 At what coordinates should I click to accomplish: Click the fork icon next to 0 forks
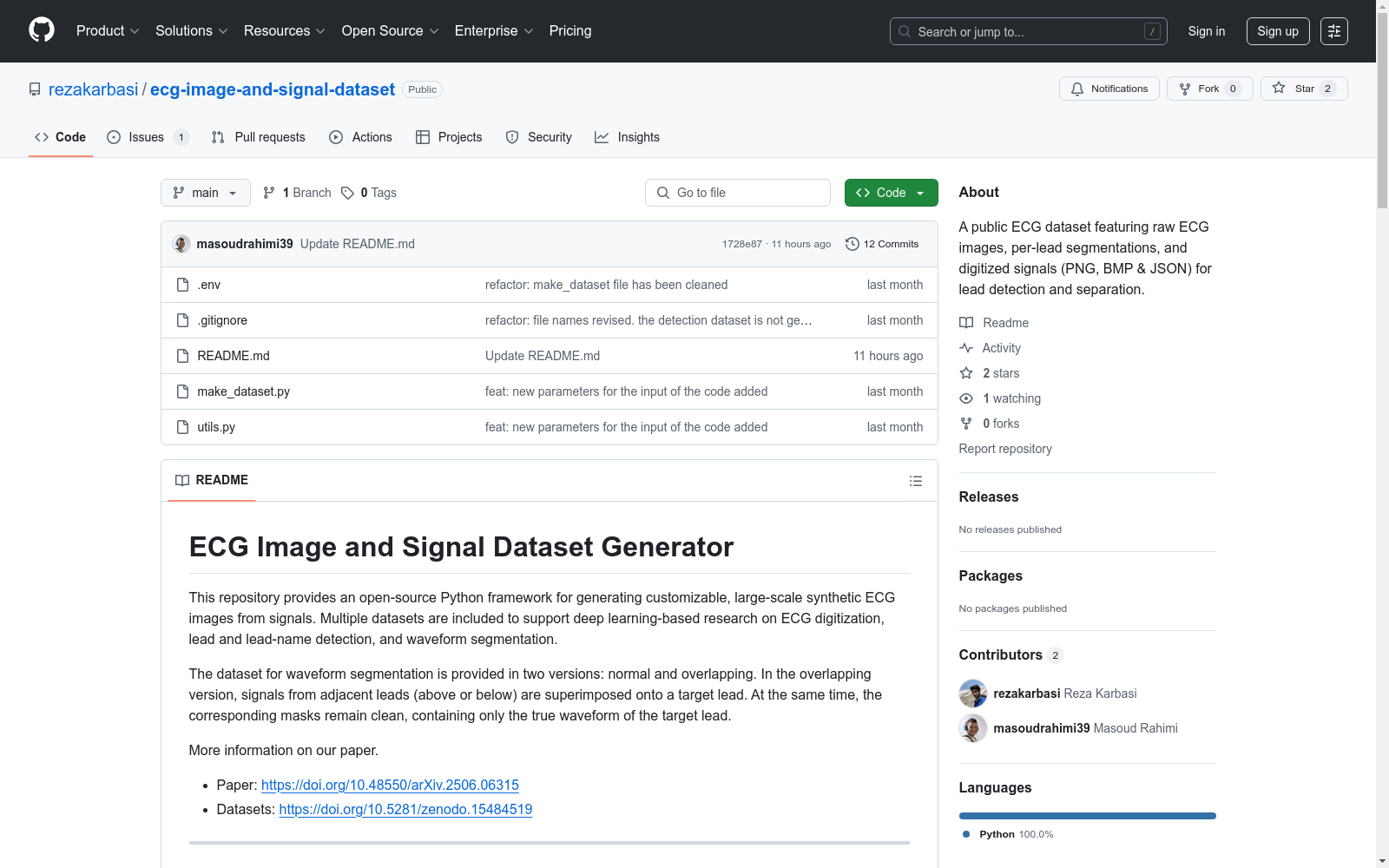(966, 424)
